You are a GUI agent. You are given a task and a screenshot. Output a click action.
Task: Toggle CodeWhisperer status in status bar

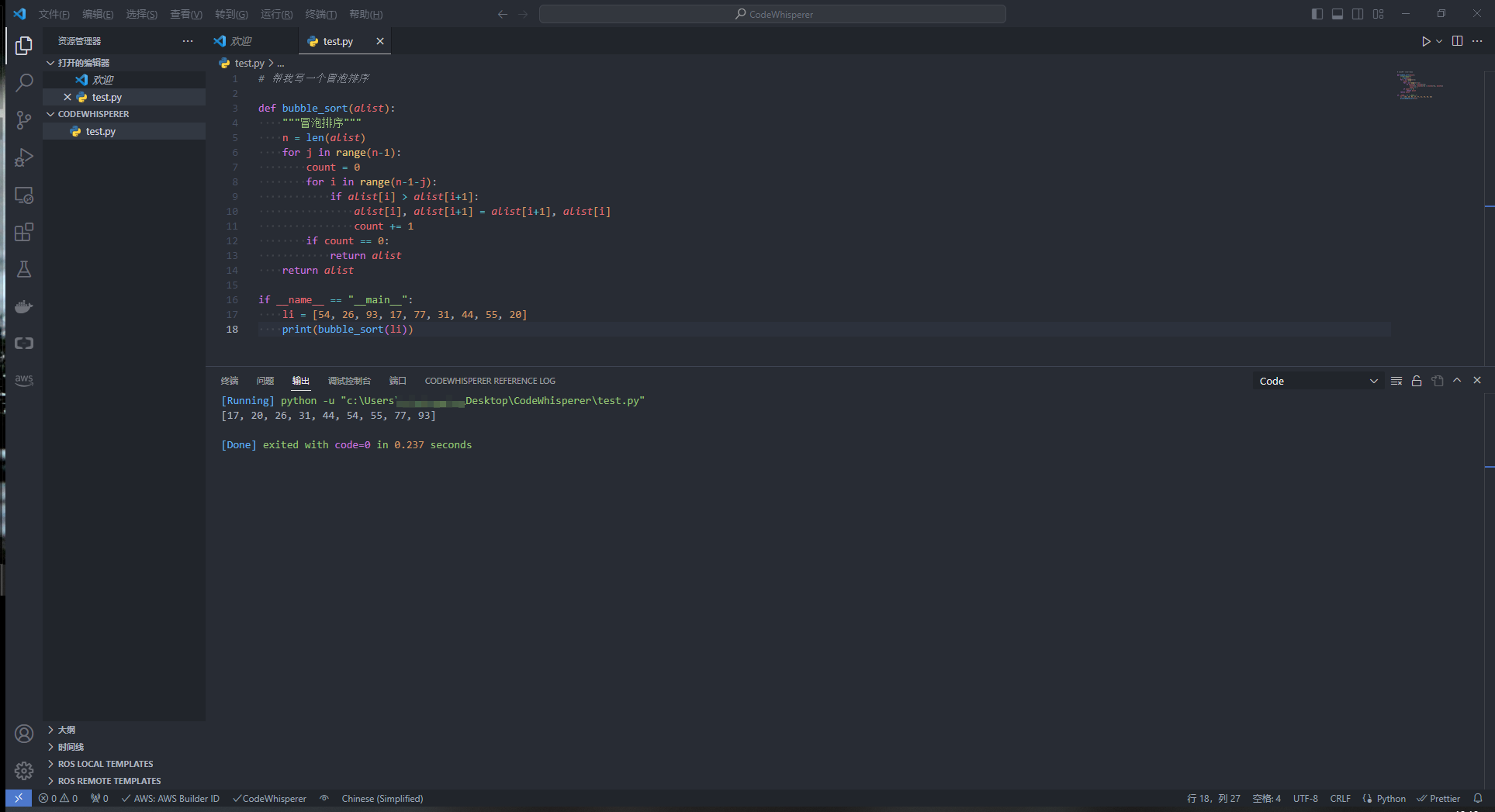[269, 798]
